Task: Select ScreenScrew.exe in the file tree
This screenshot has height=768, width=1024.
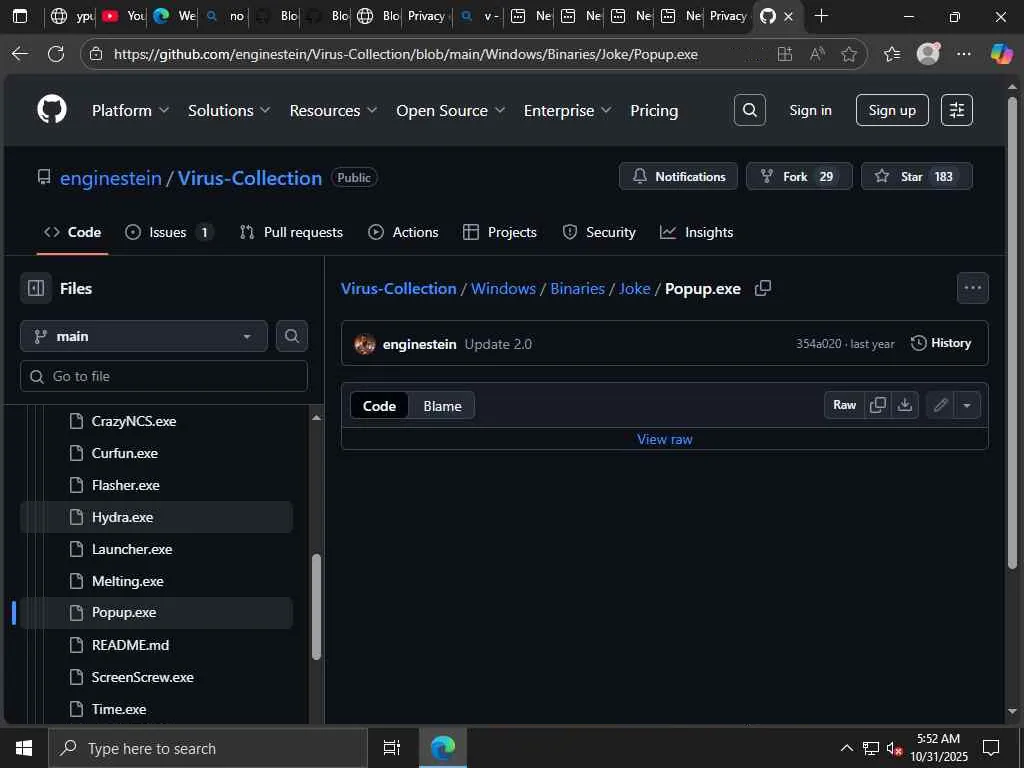Action: click(157, 677)
